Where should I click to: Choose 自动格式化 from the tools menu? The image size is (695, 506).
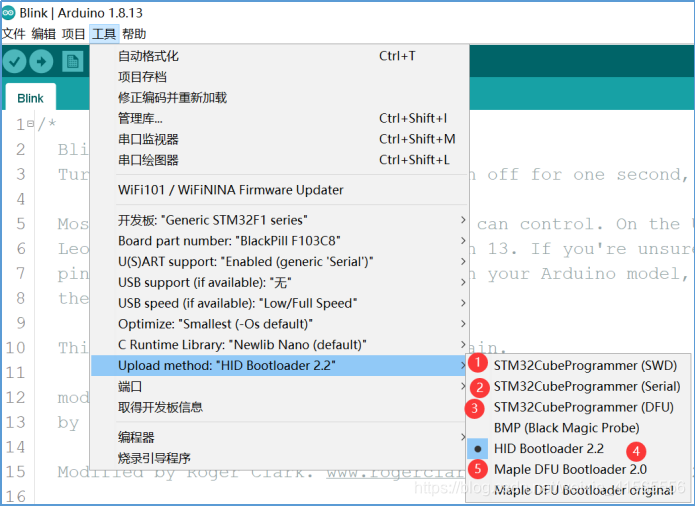point(280,56)
